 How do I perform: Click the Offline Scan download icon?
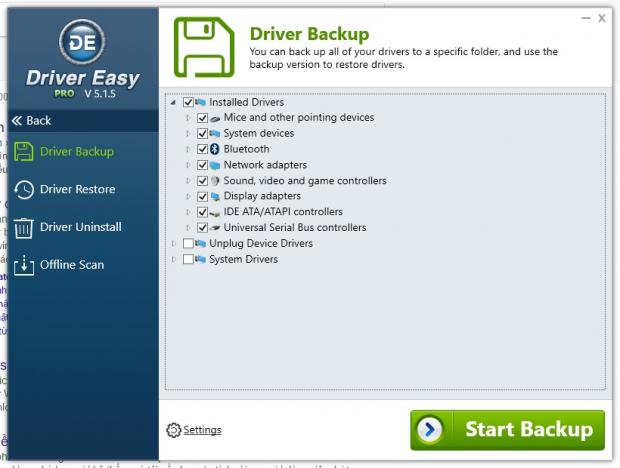pos(23,266)
